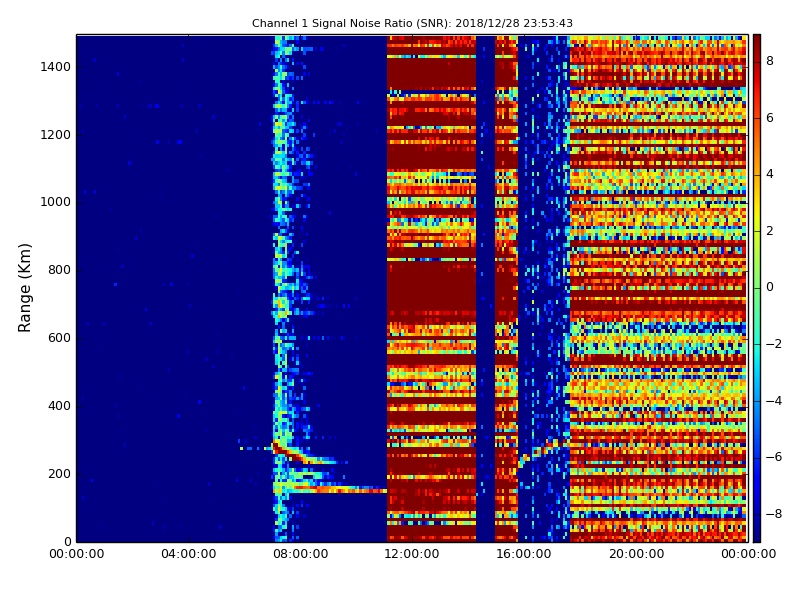The image size is (800, 600).
Task: Click the 600 range tick label
Action: coord(59,338)
